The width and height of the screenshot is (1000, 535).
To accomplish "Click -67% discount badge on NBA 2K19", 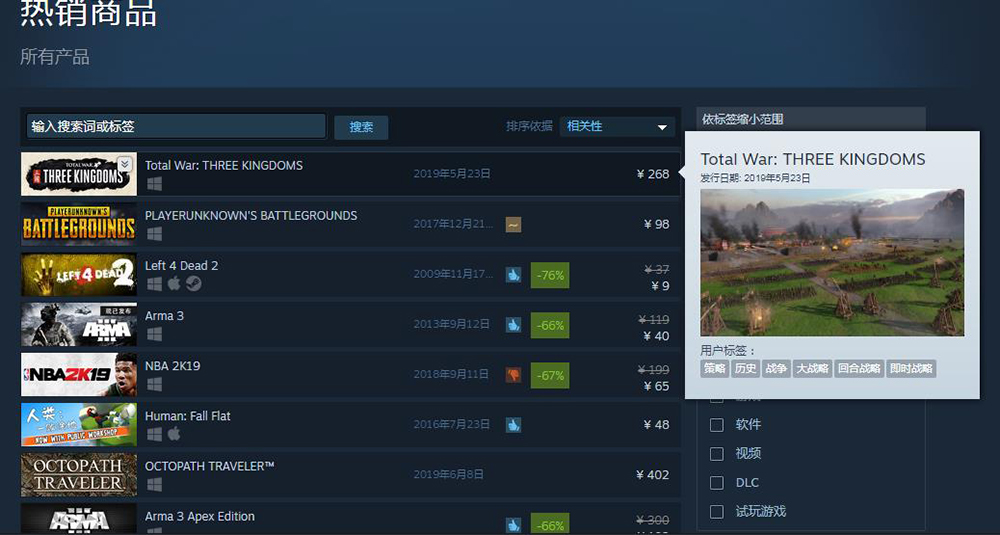I will (550, 376).
